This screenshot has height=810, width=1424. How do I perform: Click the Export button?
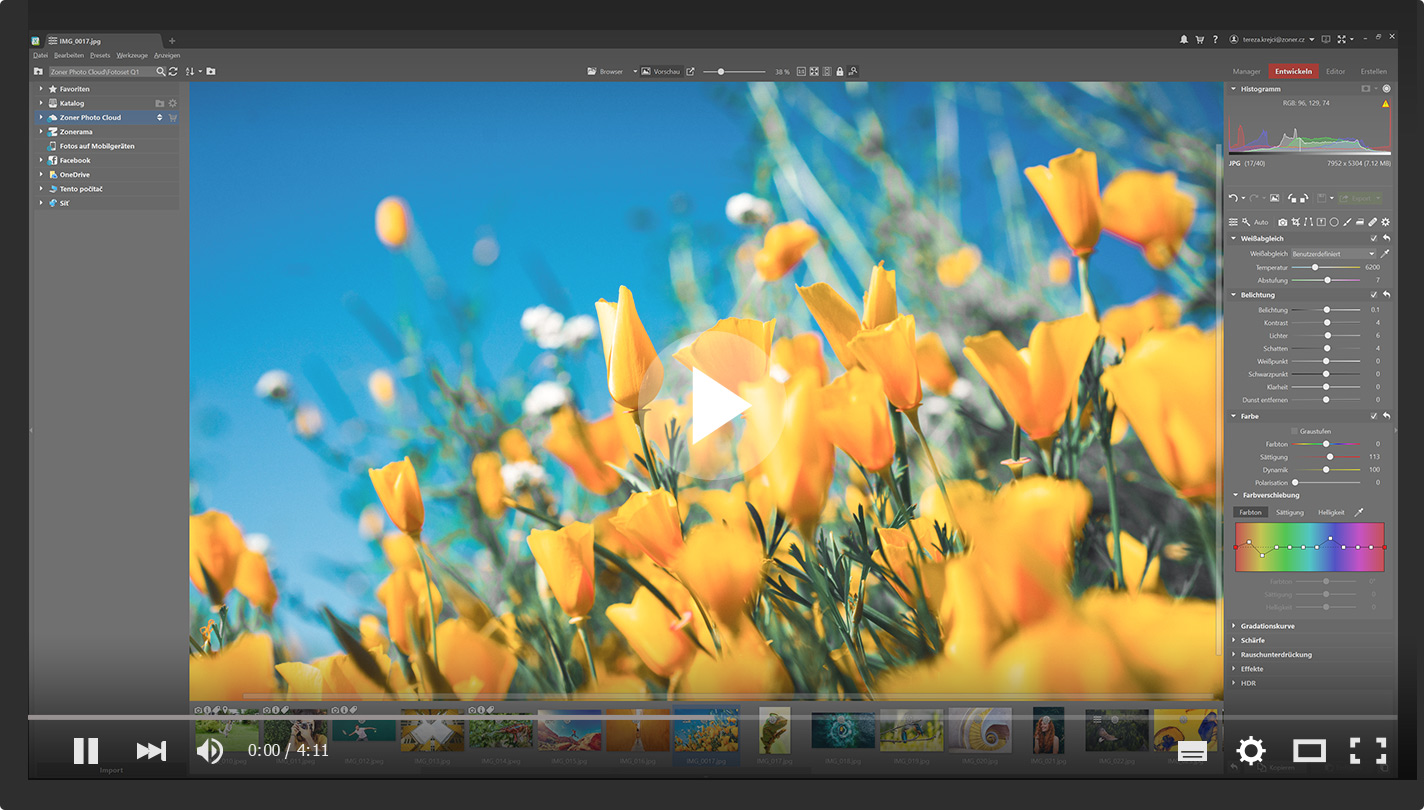(1361, 198)
